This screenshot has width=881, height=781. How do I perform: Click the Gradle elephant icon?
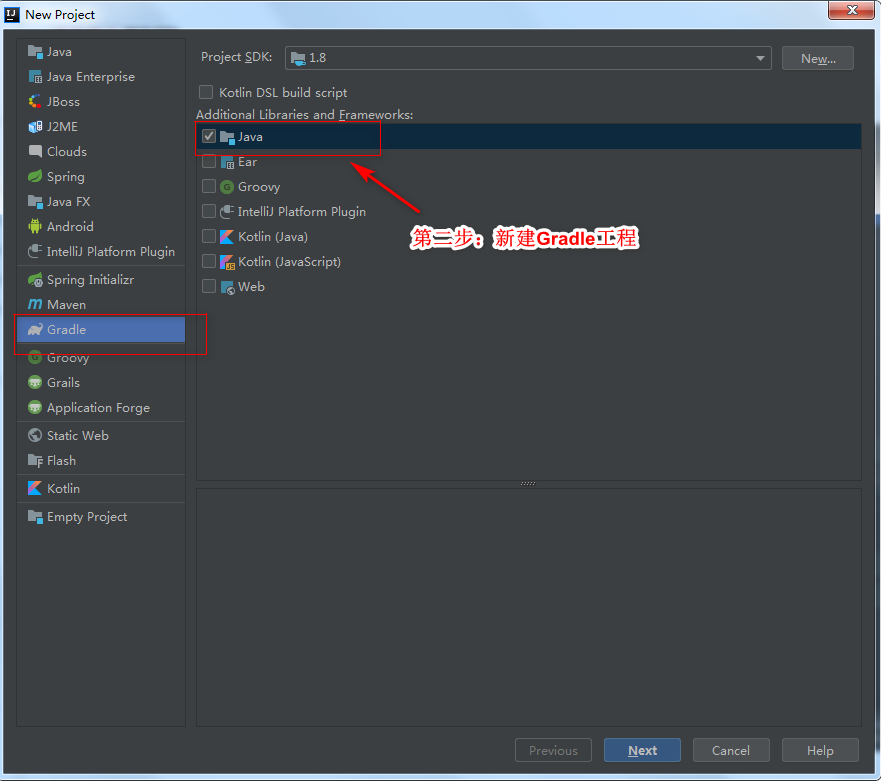(x=35, y=330)
